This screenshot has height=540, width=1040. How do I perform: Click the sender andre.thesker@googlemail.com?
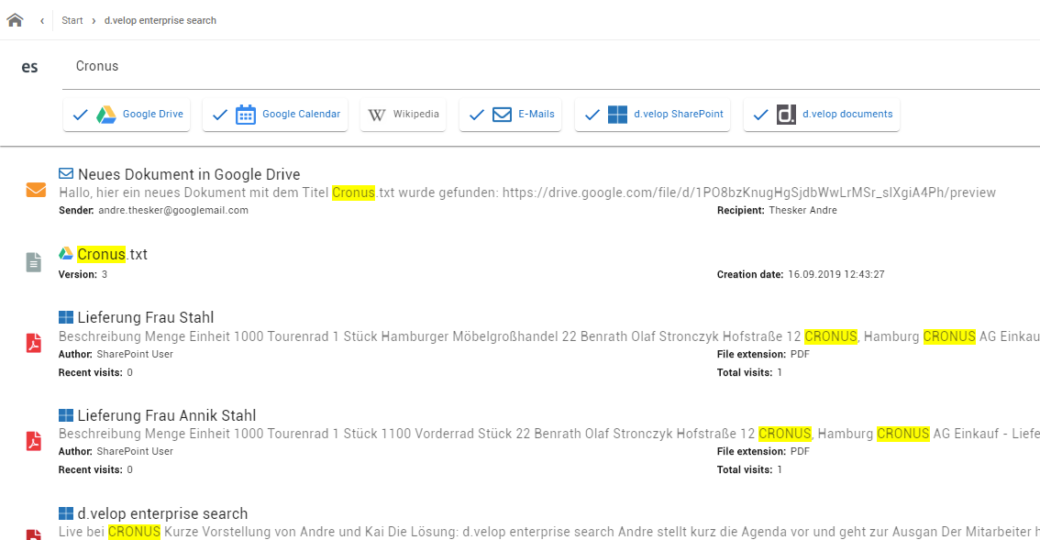coord(173,210)
